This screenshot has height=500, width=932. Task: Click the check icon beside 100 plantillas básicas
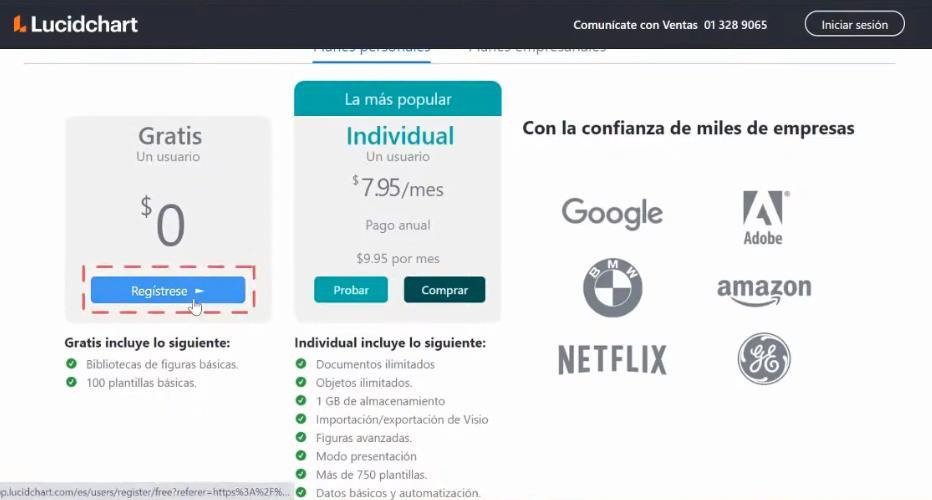point(71,382)
